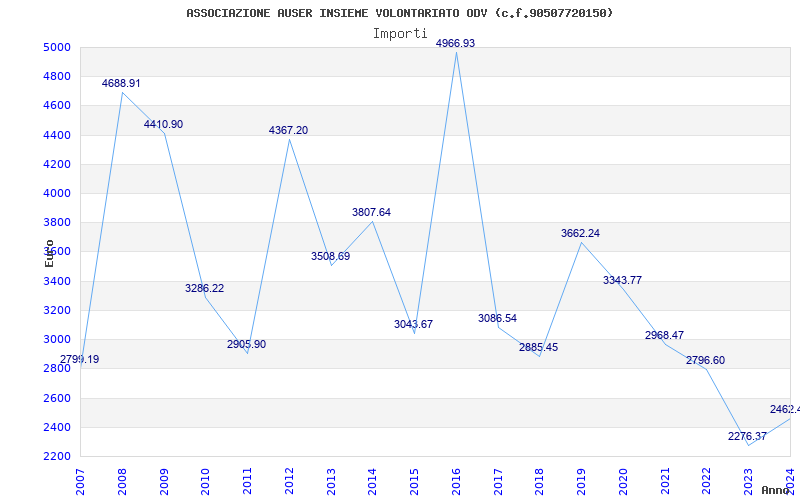
Task: Click the 3286.22 data label
Action: pos(205,288)
